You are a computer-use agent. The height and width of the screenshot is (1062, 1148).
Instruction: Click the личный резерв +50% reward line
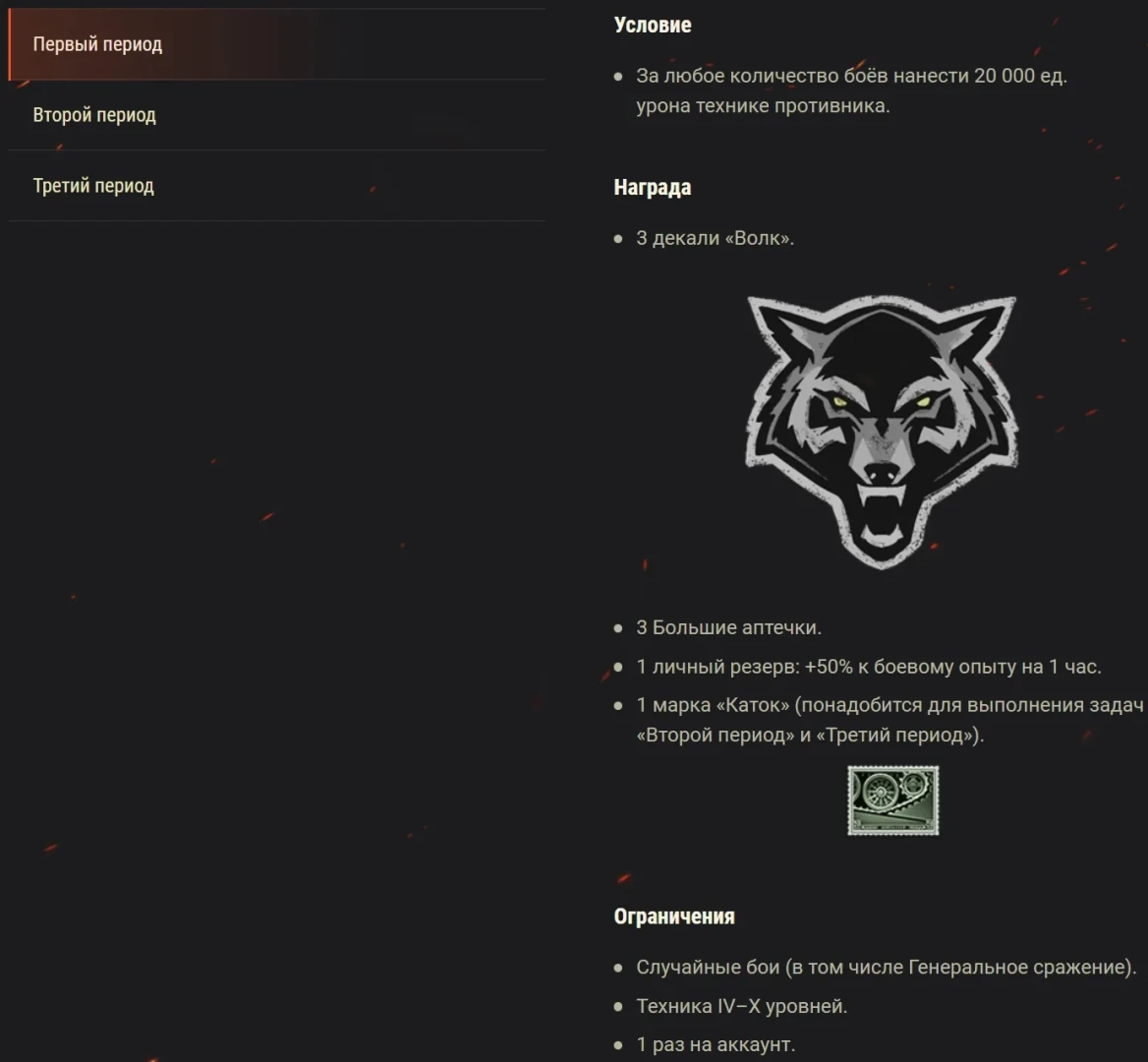pos(868,667)
